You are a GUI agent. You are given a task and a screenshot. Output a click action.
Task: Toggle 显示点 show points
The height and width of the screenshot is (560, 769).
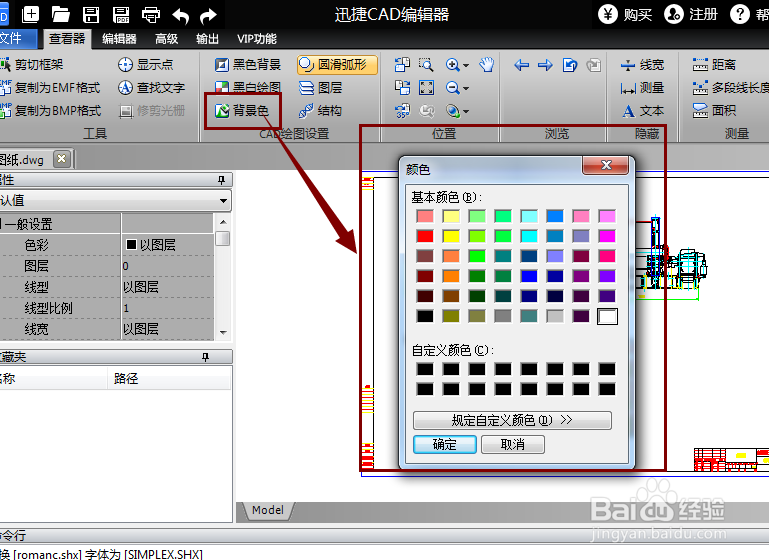coord(146,65)
